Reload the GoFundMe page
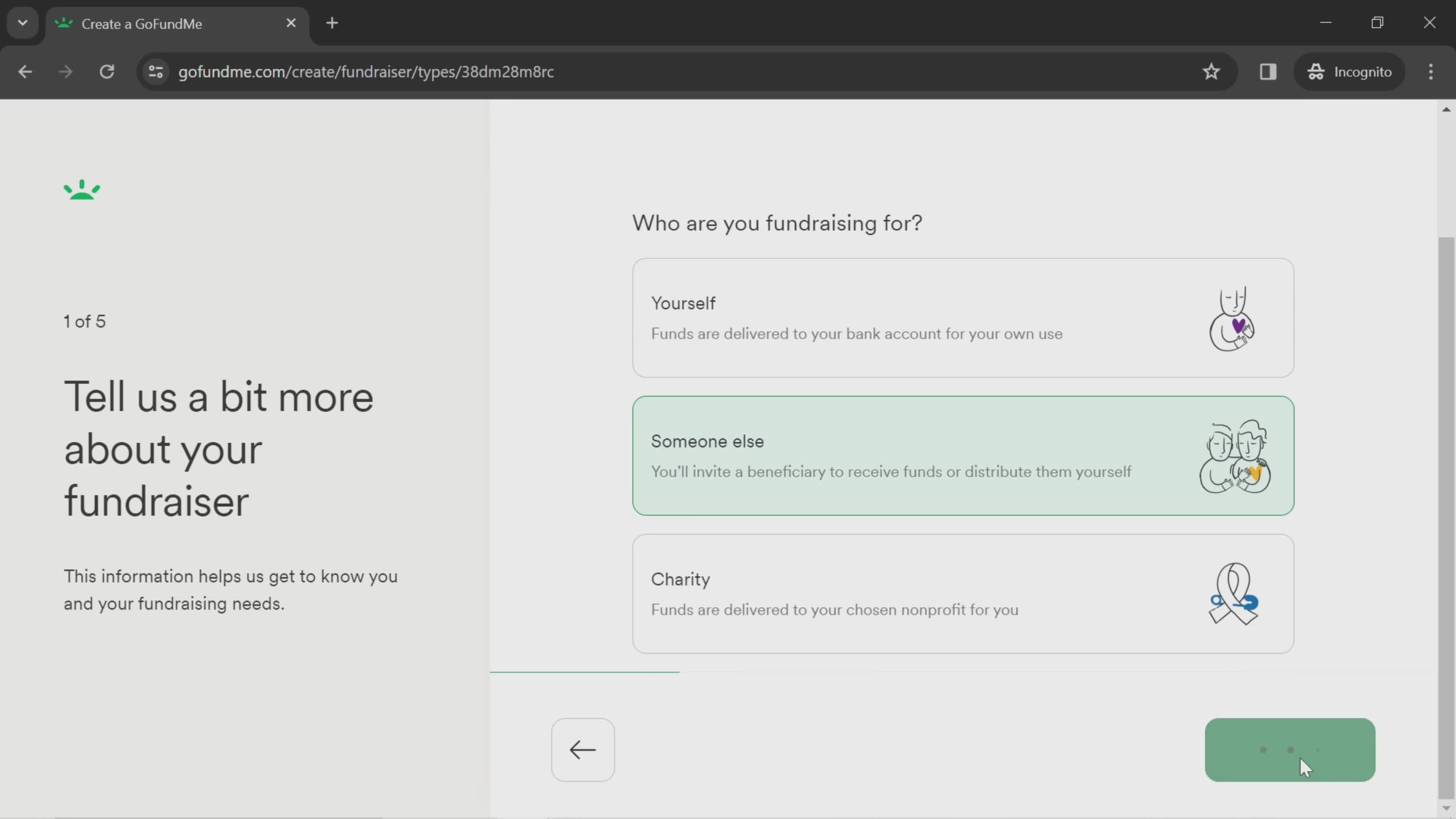Viewport: 1456px width, 819px height. 107,72
